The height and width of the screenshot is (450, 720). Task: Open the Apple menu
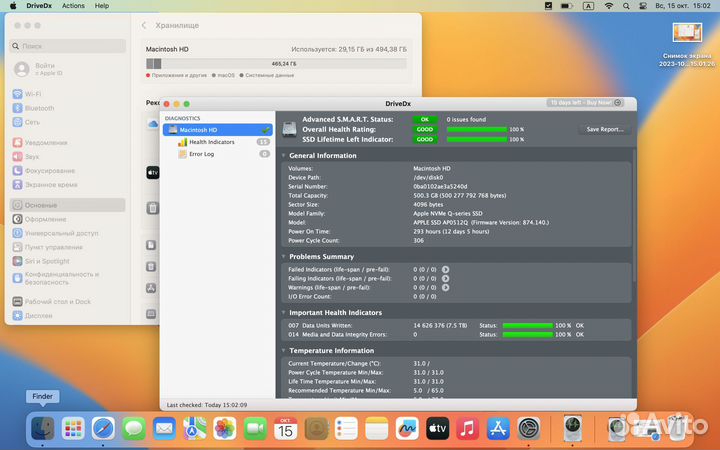tap(13, 6)
